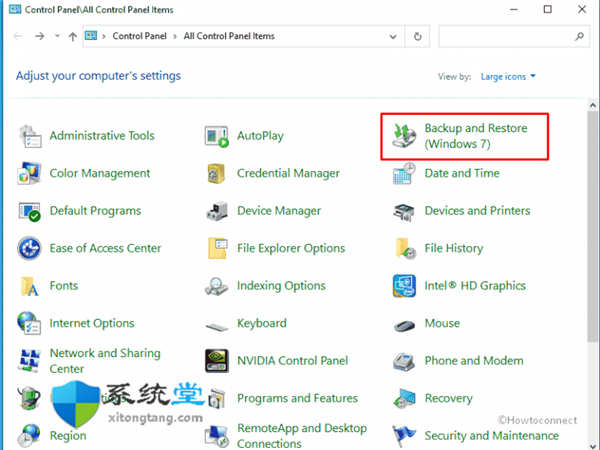Open the Color Management icon
Viewport: 600px width, 450px height.
coord(29,173)
